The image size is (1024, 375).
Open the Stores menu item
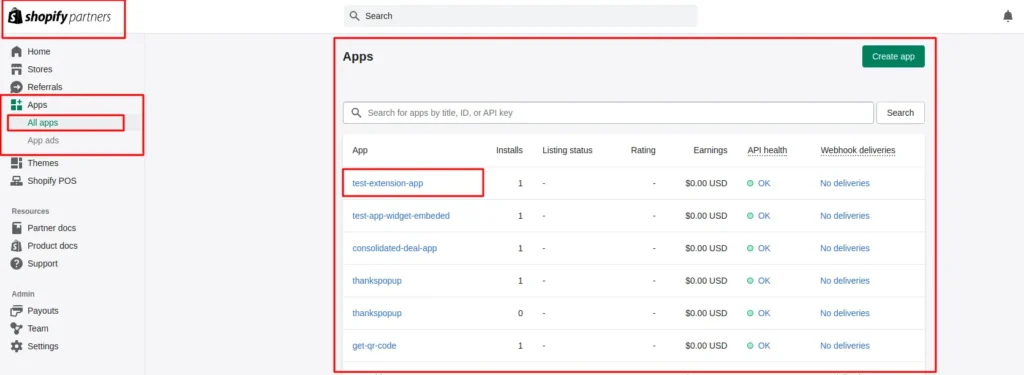(x=40, y=69)
